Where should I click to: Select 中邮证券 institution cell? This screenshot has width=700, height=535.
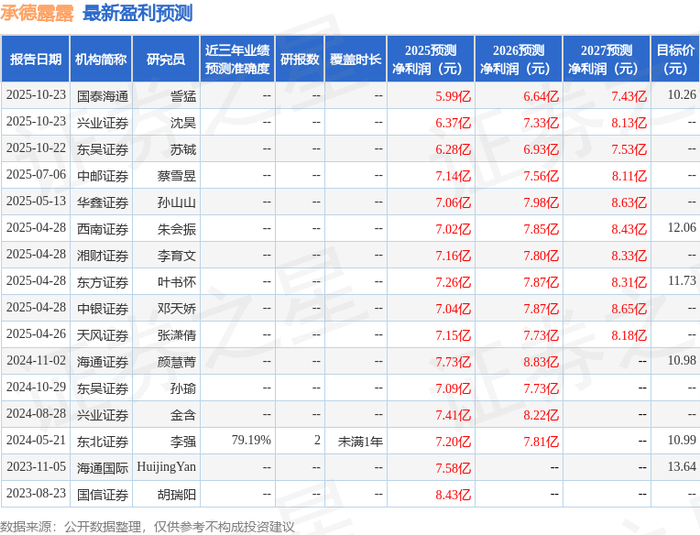click(x=102, y=176)
